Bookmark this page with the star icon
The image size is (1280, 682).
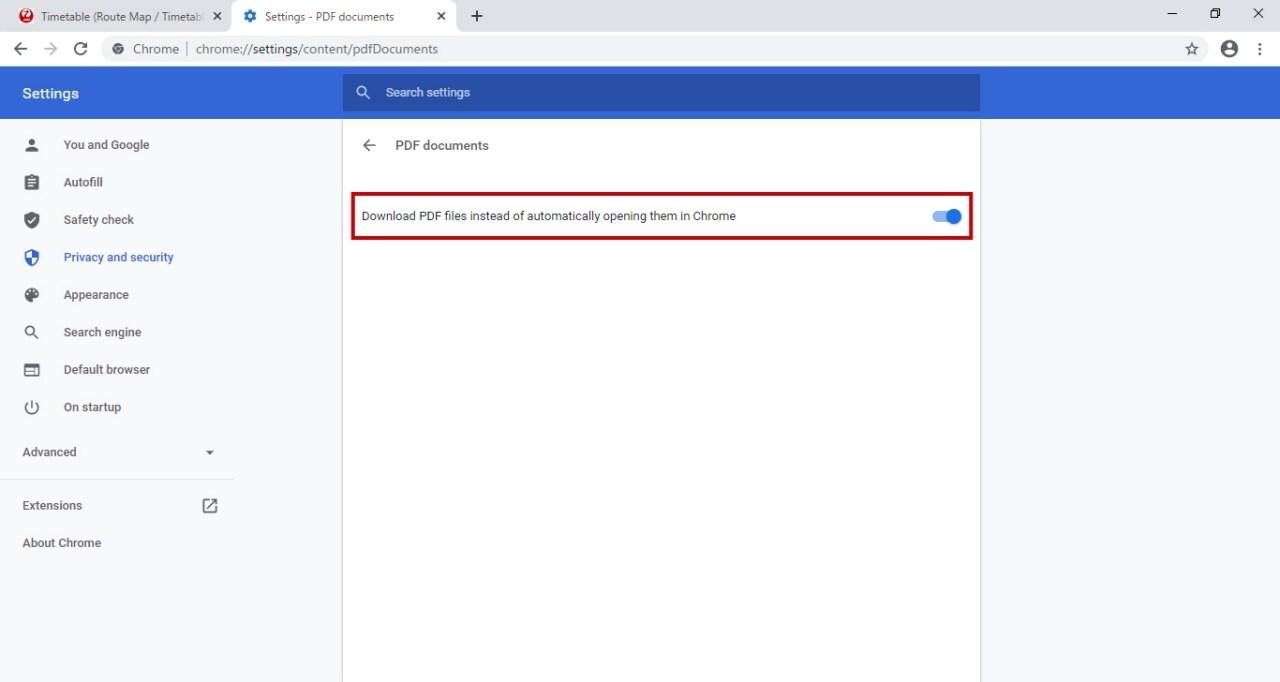tap(1191, 49)
